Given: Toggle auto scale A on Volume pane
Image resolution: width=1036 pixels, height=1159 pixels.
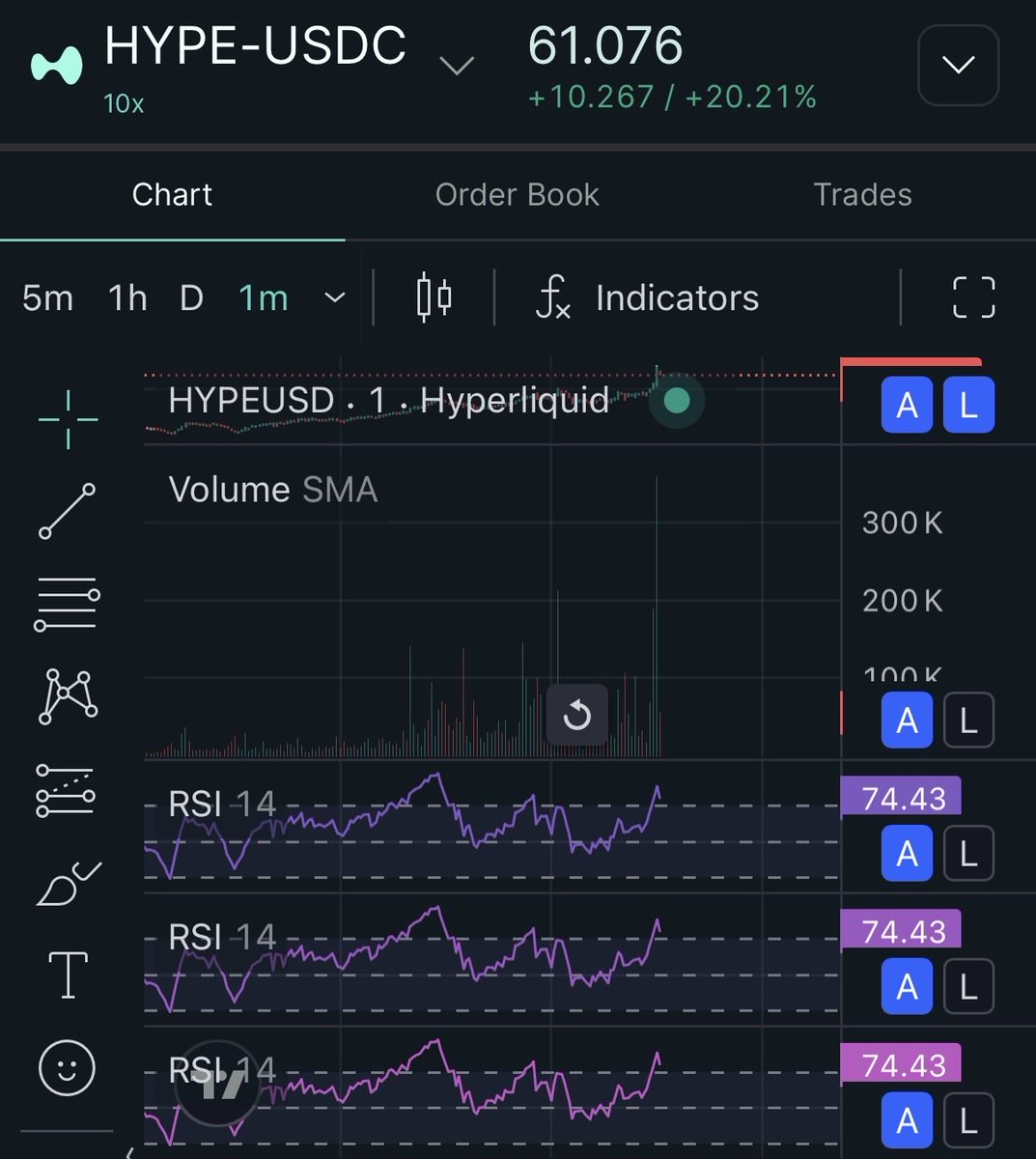Looking at the screenshot, I should point(907,720).
